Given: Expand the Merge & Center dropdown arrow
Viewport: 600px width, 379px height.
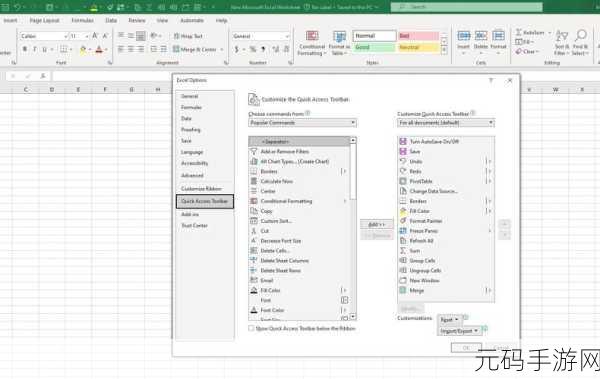Looking at the screenshot, I should (222, 49).
